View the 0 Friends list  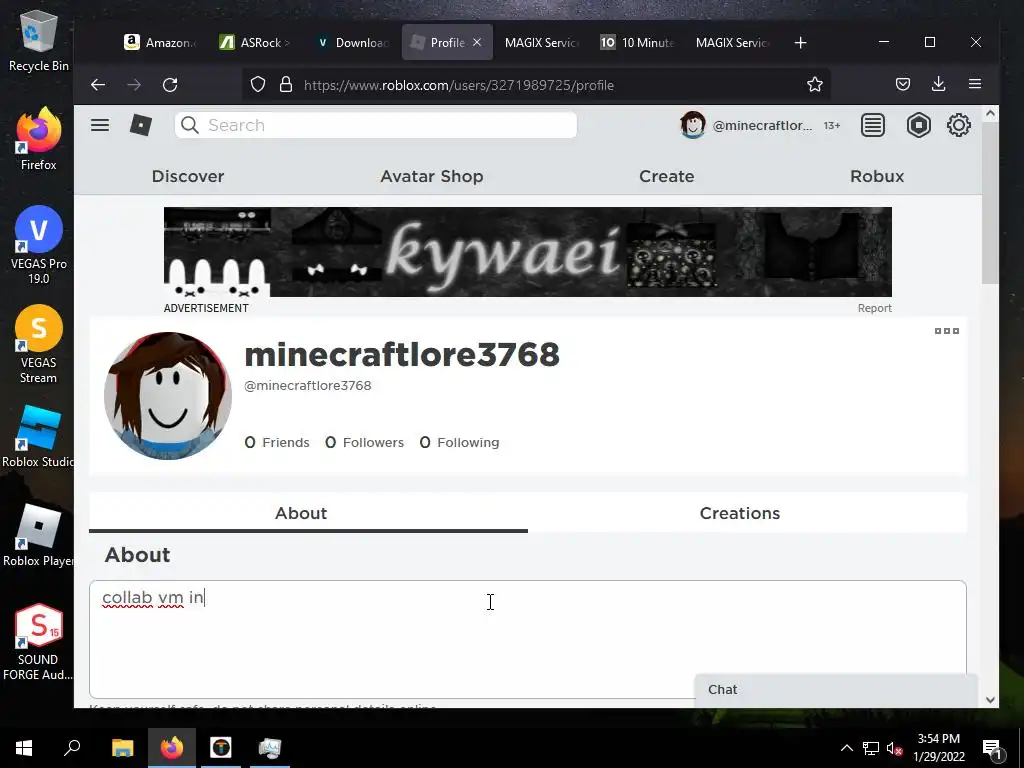(x=277, y=442)
